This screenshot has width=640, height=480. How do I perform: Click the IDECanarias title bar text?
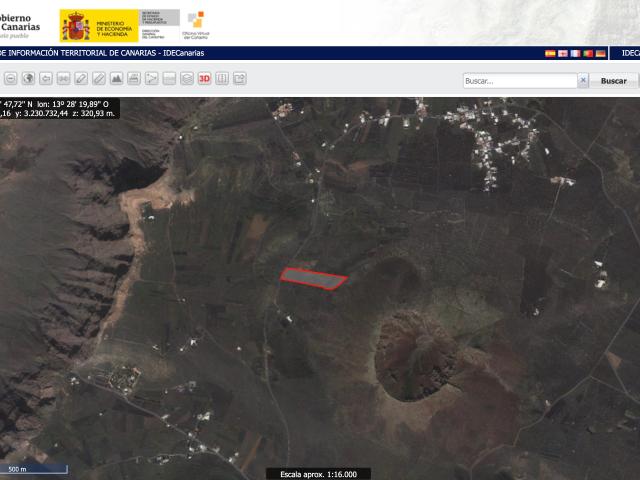coord(102,53)
